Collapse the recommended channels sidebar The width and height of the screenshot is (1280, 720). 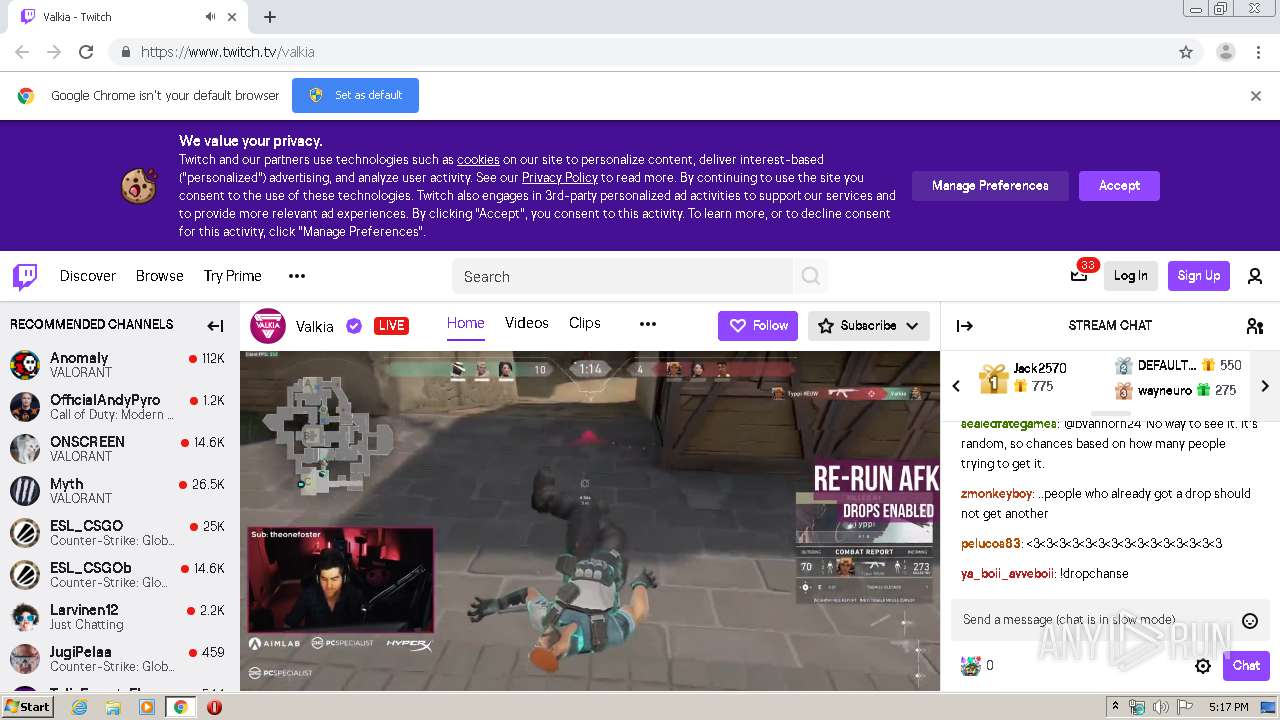pyautogui.click(x=215, y=325)
